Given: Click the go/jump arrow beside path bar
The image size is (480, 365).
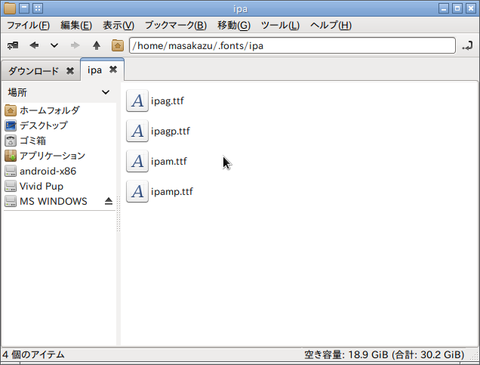Looking at the screenshot, I should [x=467, y=46].
